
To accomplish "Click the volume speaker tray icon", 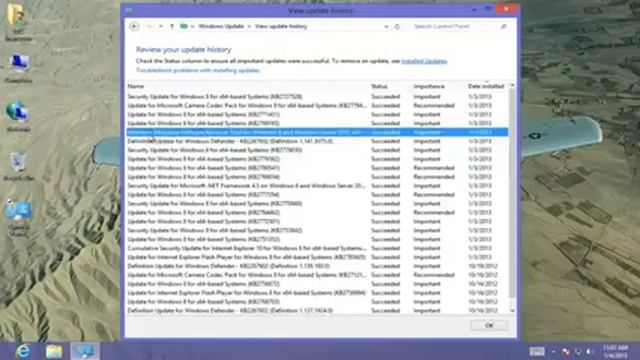I will 589,351.
